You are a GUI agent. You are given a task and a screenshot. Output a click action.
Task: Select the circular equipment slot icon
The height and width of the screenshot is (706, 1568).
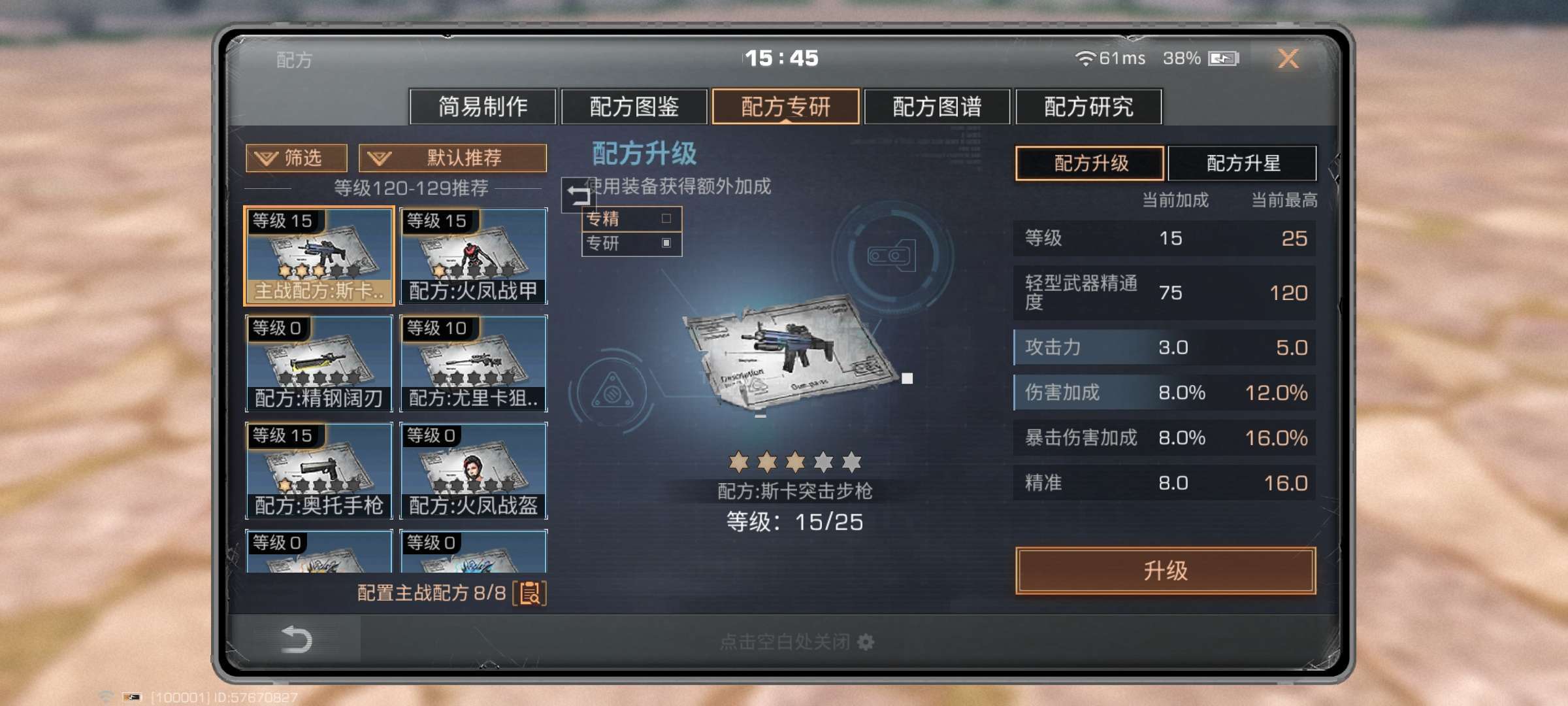pyautogui.click(x=892, y=256)
